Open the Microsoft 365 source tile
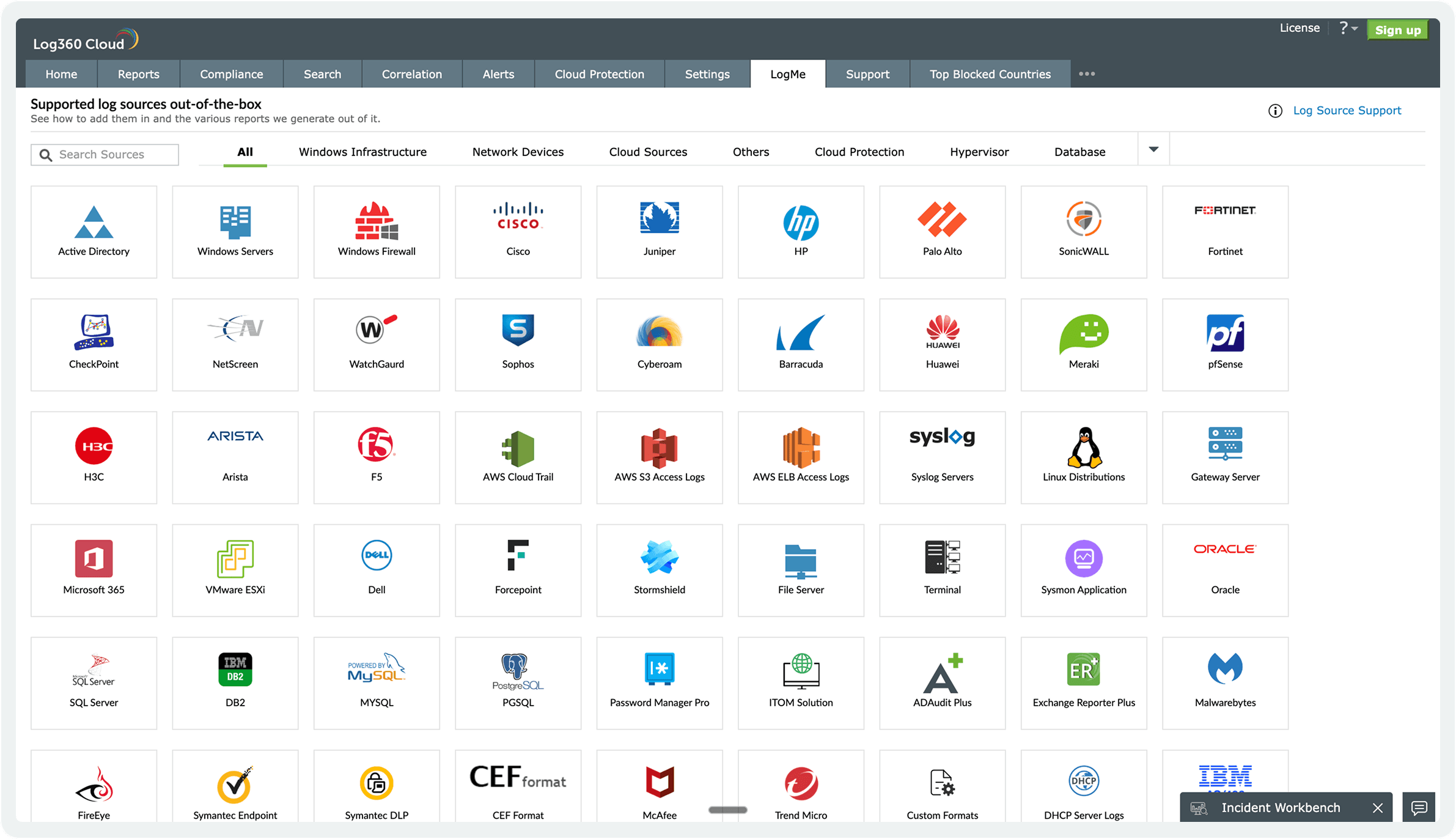1456x839 pixels. [94, 570]
